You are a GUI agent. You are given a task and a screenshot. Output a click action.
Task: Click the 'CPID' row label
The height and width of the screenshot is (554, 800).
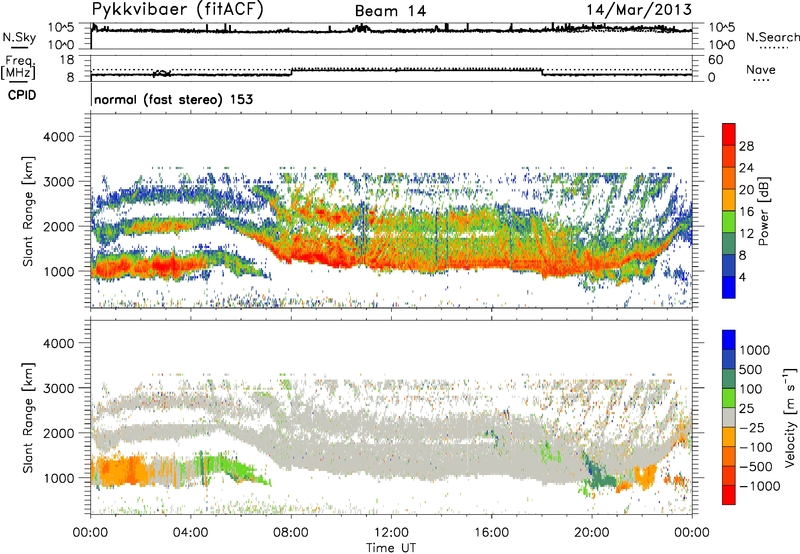coord(22,95)
